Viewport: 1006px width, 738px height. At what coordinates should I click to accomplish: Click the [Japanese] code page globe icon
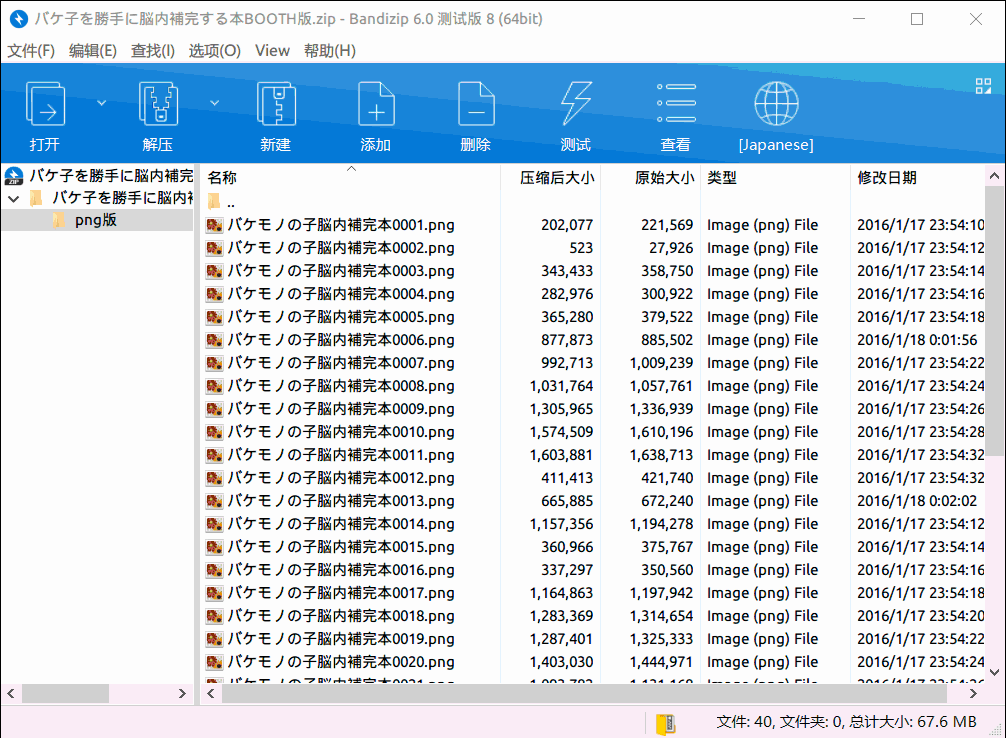776,104
